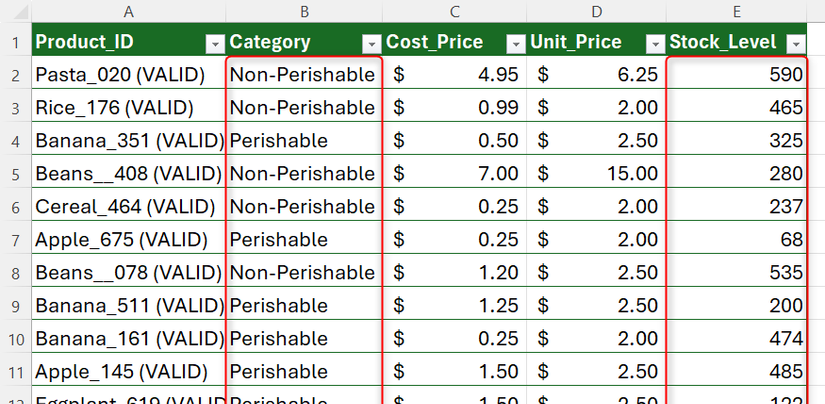Click unit price cell showing 15.00
Image resolution: width=825 pixels, height=404 pixels.
pyautogui.click(x=597, y=174)
